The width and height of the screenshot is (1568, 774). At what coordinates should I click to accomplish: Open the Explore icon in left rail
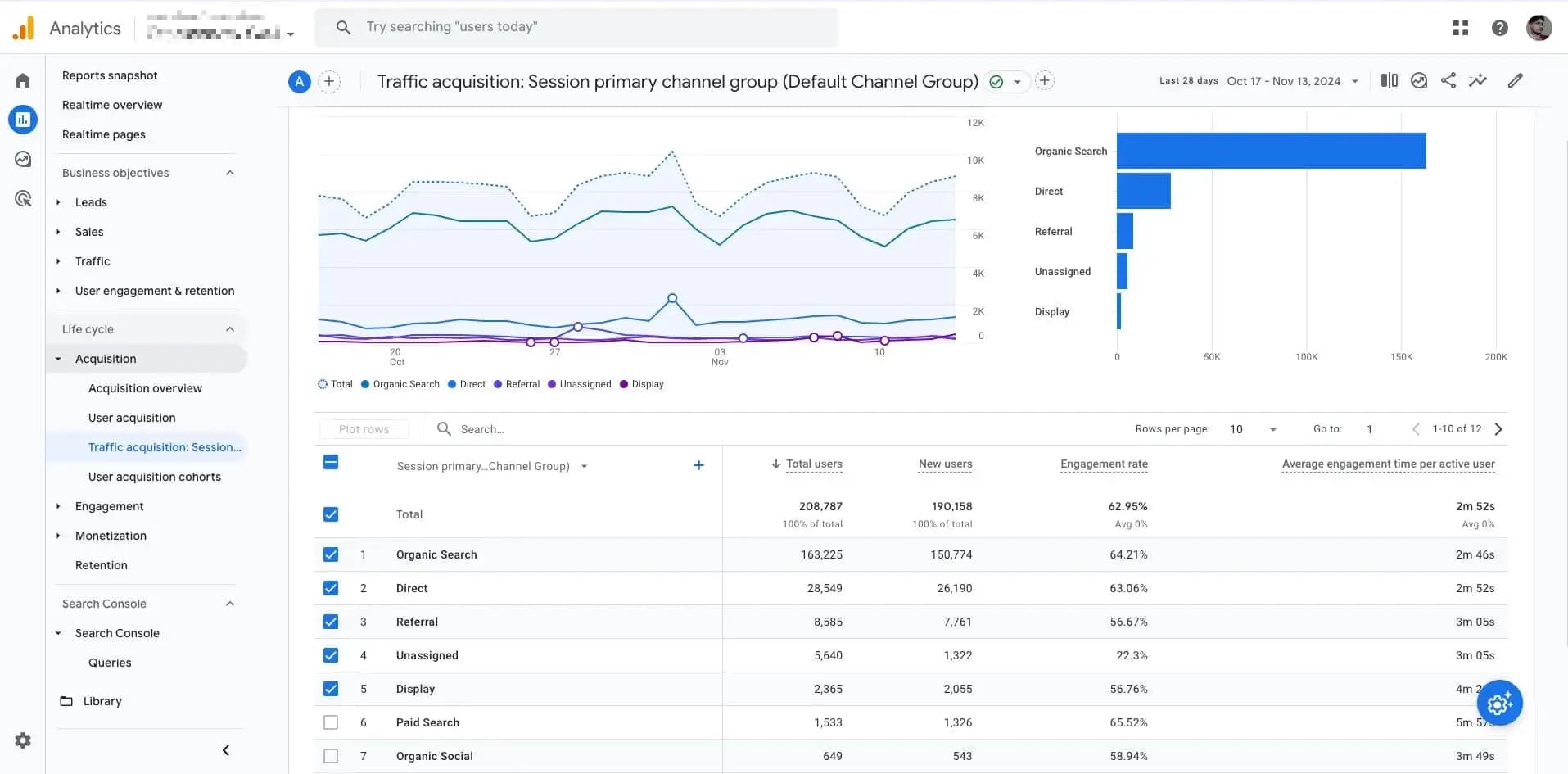23,159
